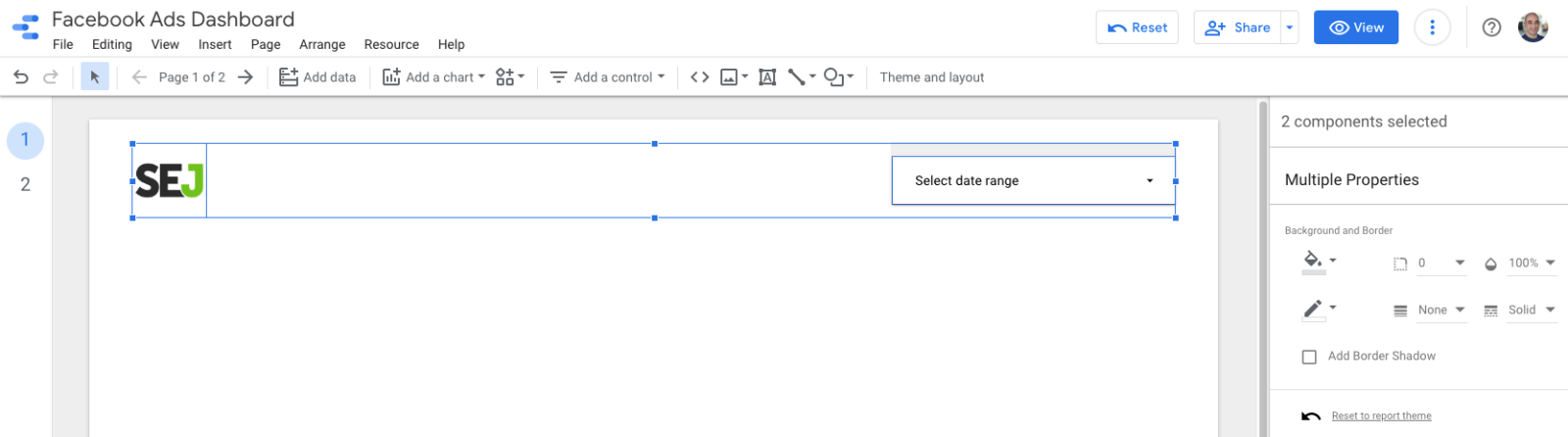The height and width of the screenshot is (437, 1568).
Task: Insert a text box tool
Action: (767, 76)
